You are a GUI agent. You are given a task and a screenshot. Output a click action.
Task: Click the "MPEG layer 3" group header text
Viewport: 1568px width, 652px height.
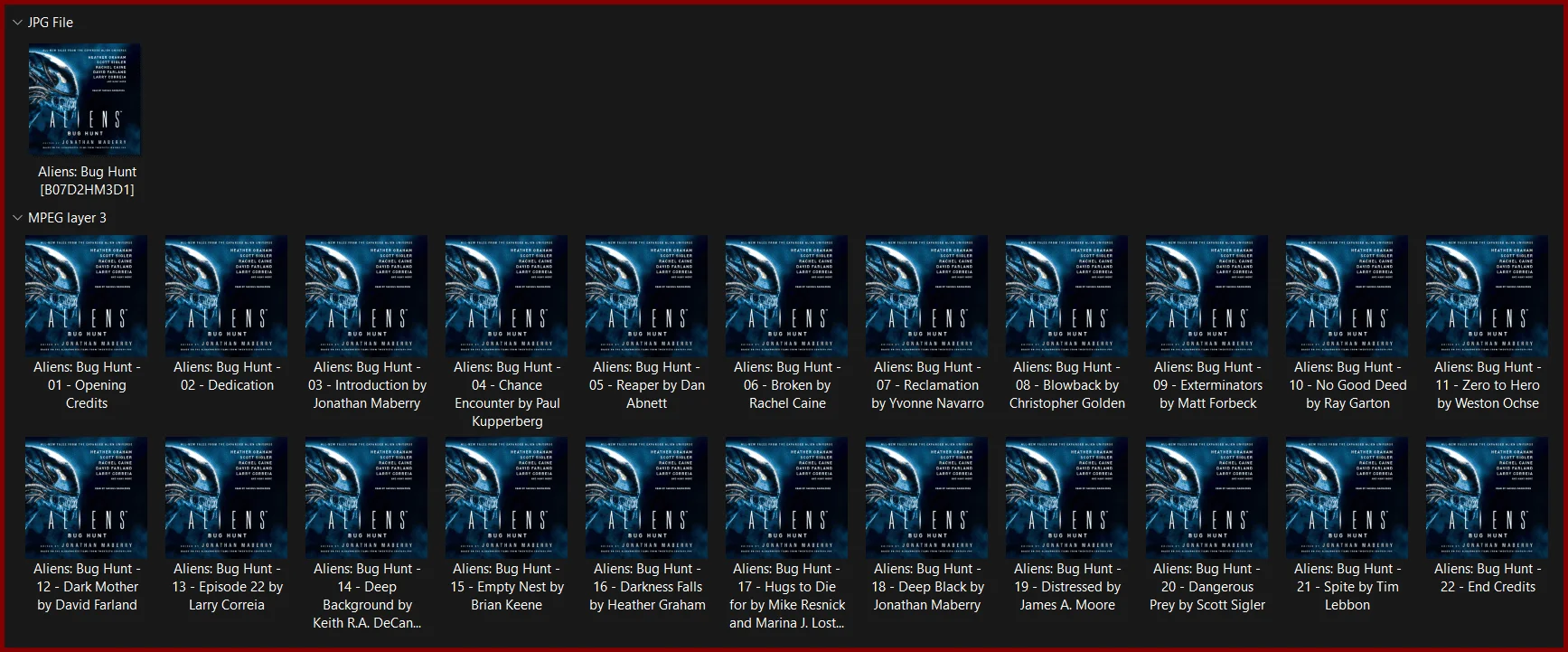pos(67,218)
